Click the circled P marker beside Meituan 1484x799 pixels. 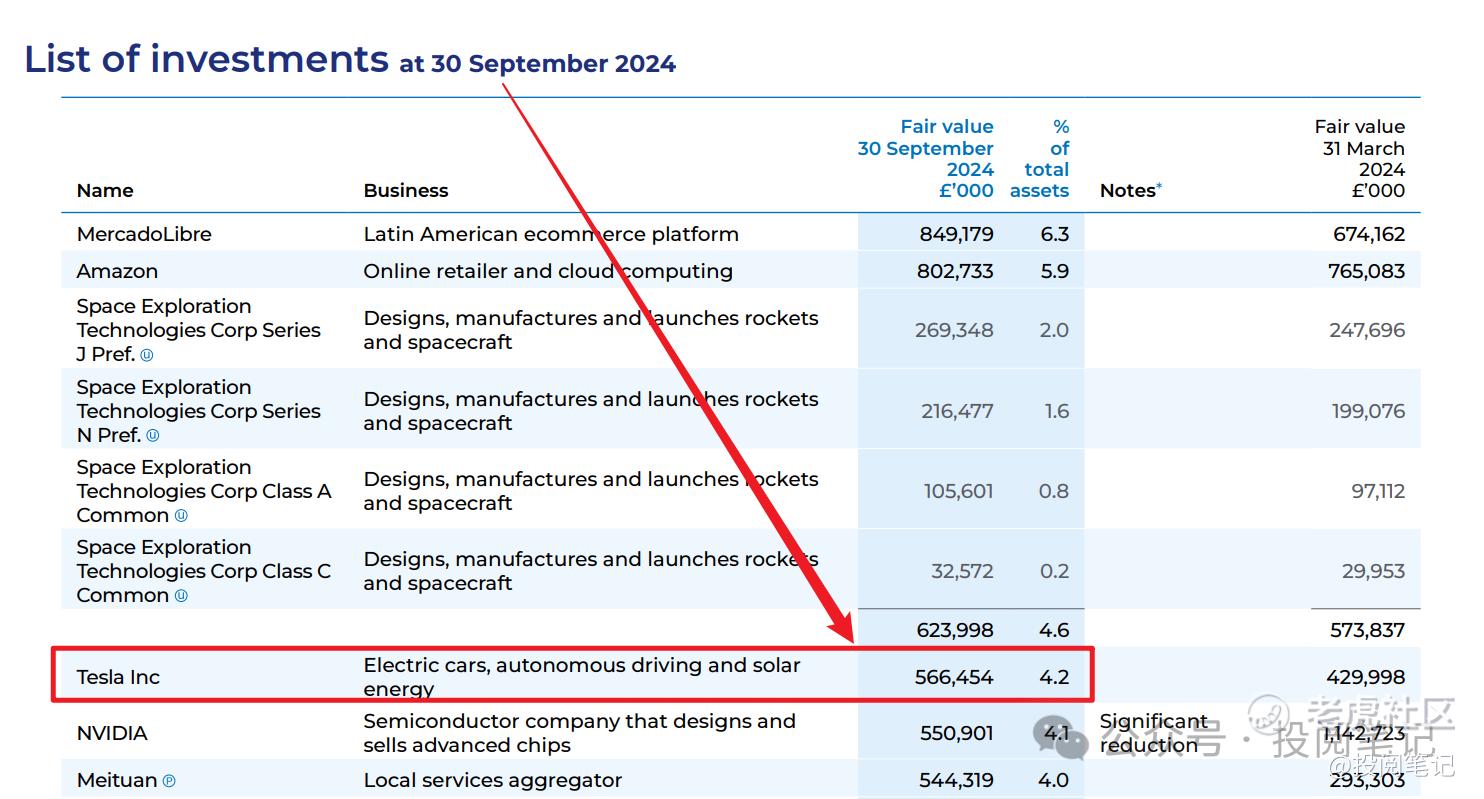coord(169,781)
